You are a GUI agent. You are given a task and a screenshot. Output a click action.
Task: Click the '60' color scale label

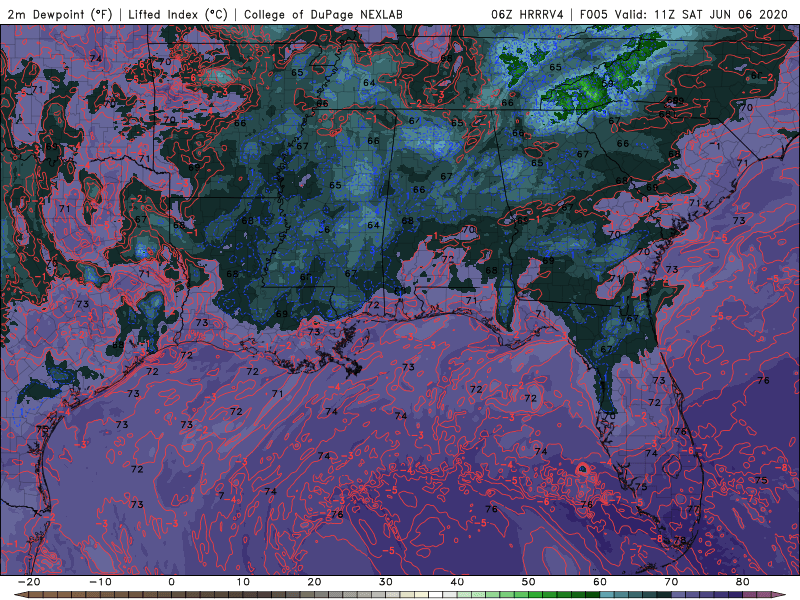(x=600, y=582)
